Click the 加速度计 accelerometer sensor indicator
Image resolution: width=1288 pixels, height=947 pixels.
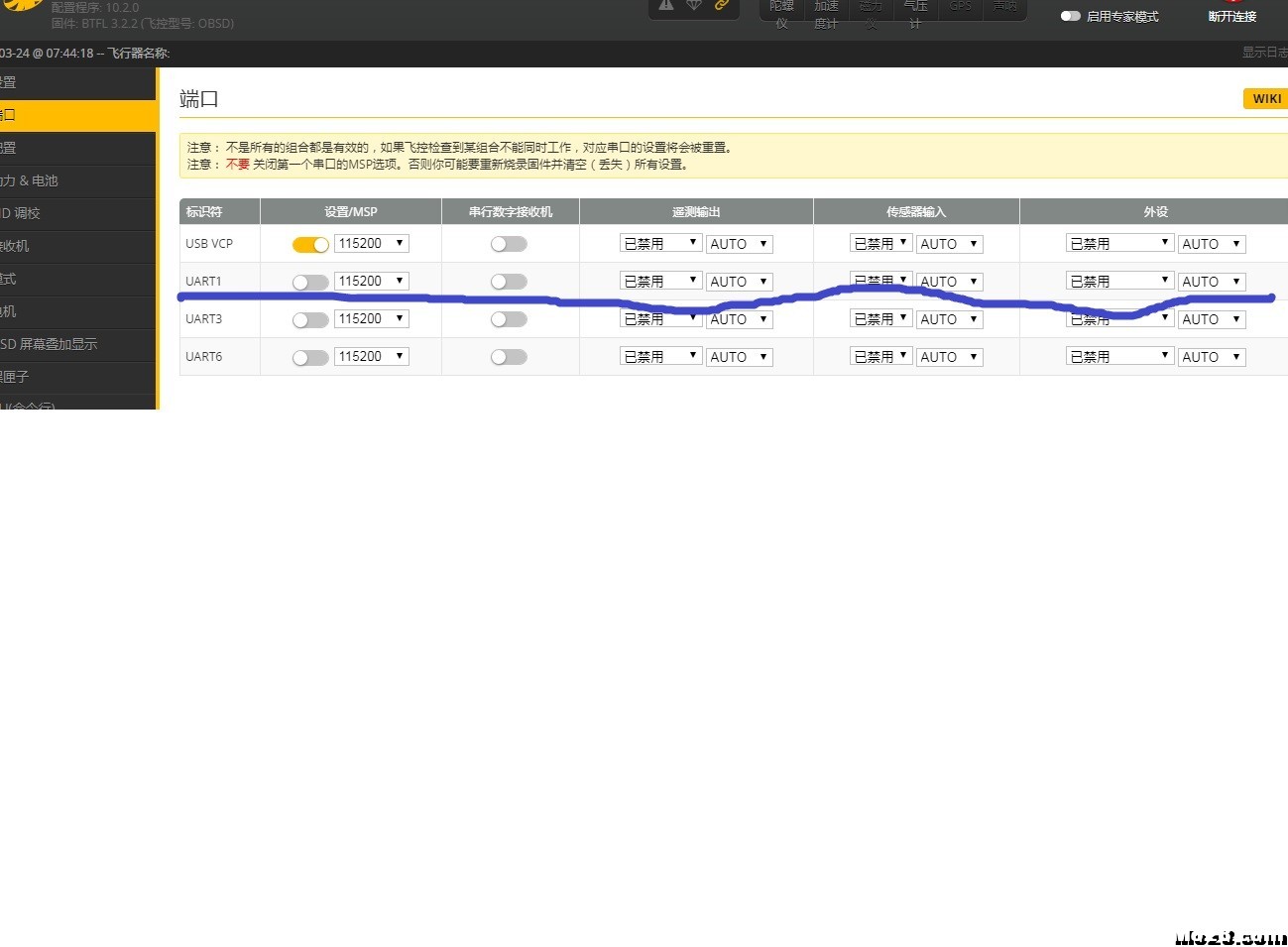(x=826, y=12)
